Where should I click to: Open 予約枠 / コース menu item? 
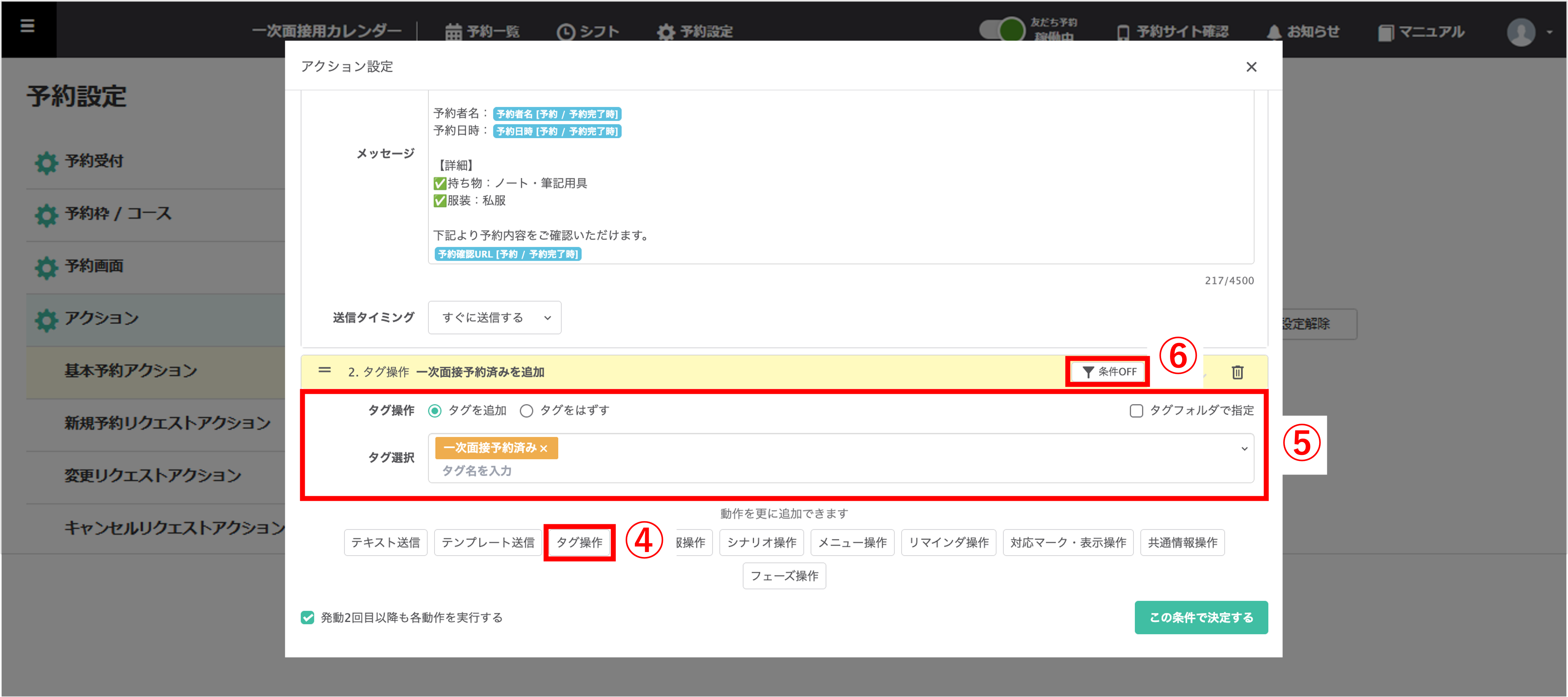click(x=118, y=214)
